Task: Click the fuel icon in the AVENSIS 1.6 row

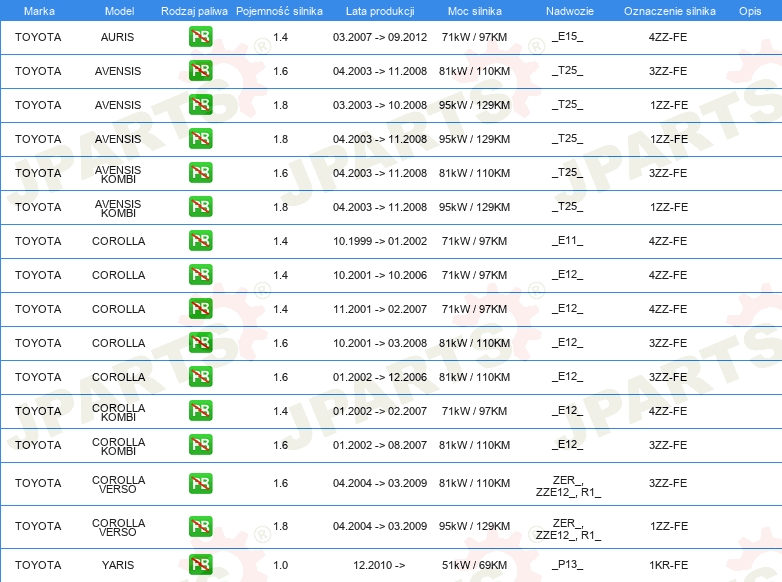Action: (200, 71)
